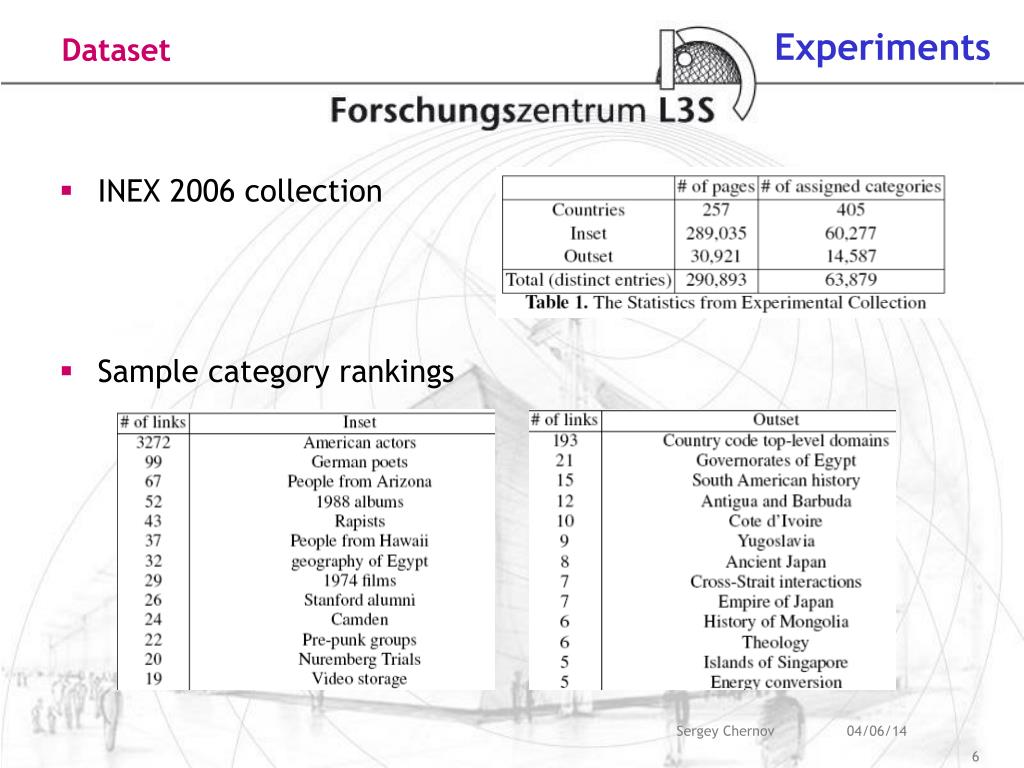Viewport: 1024px width, 768px height.
Task: Select the 'Cross-Strait interactions' entry
Action: [775, 581]
